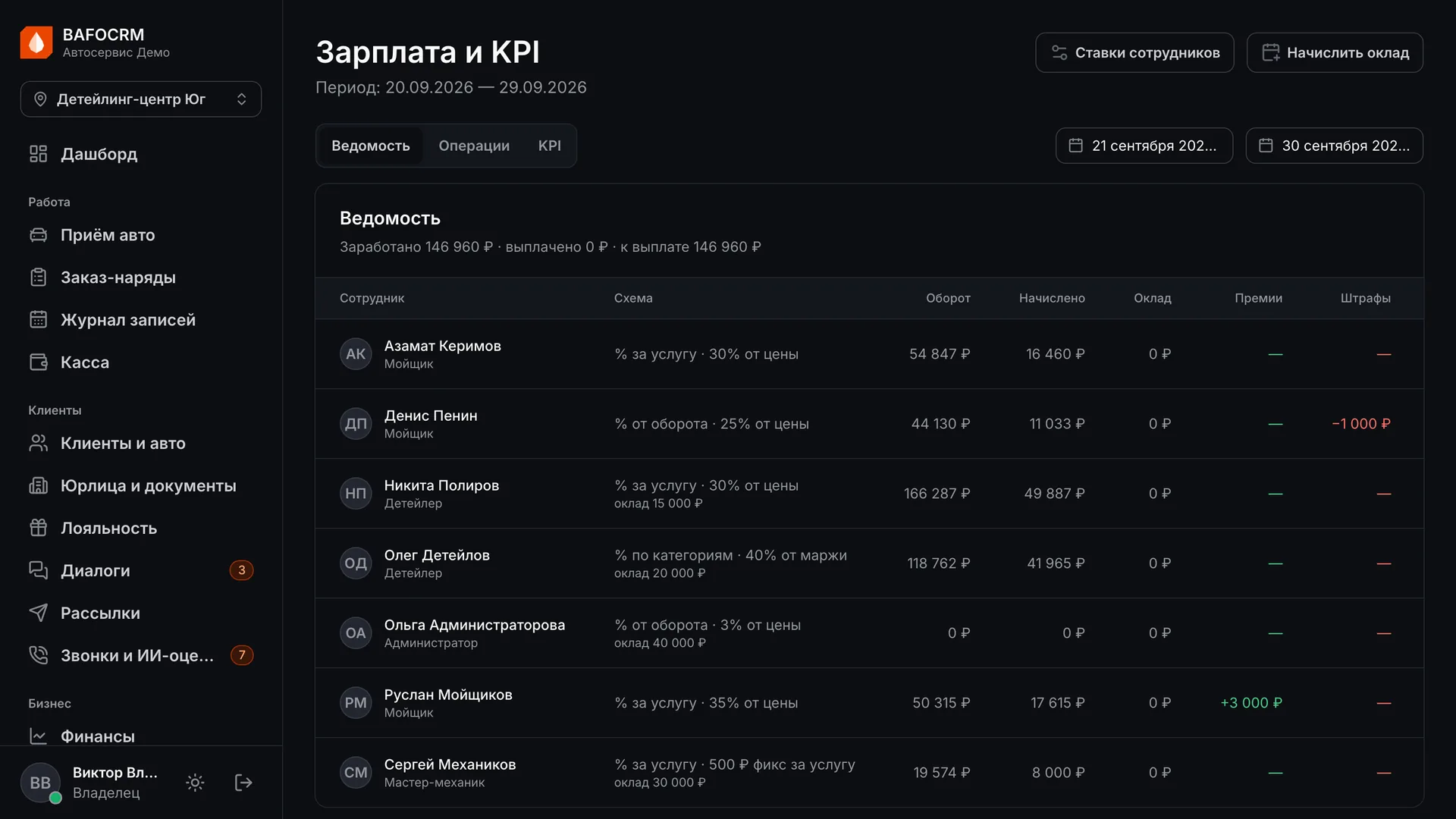Open the 30 сентября end date picker
This screenshot has width=1456, height=819.
pos(1335,146)
